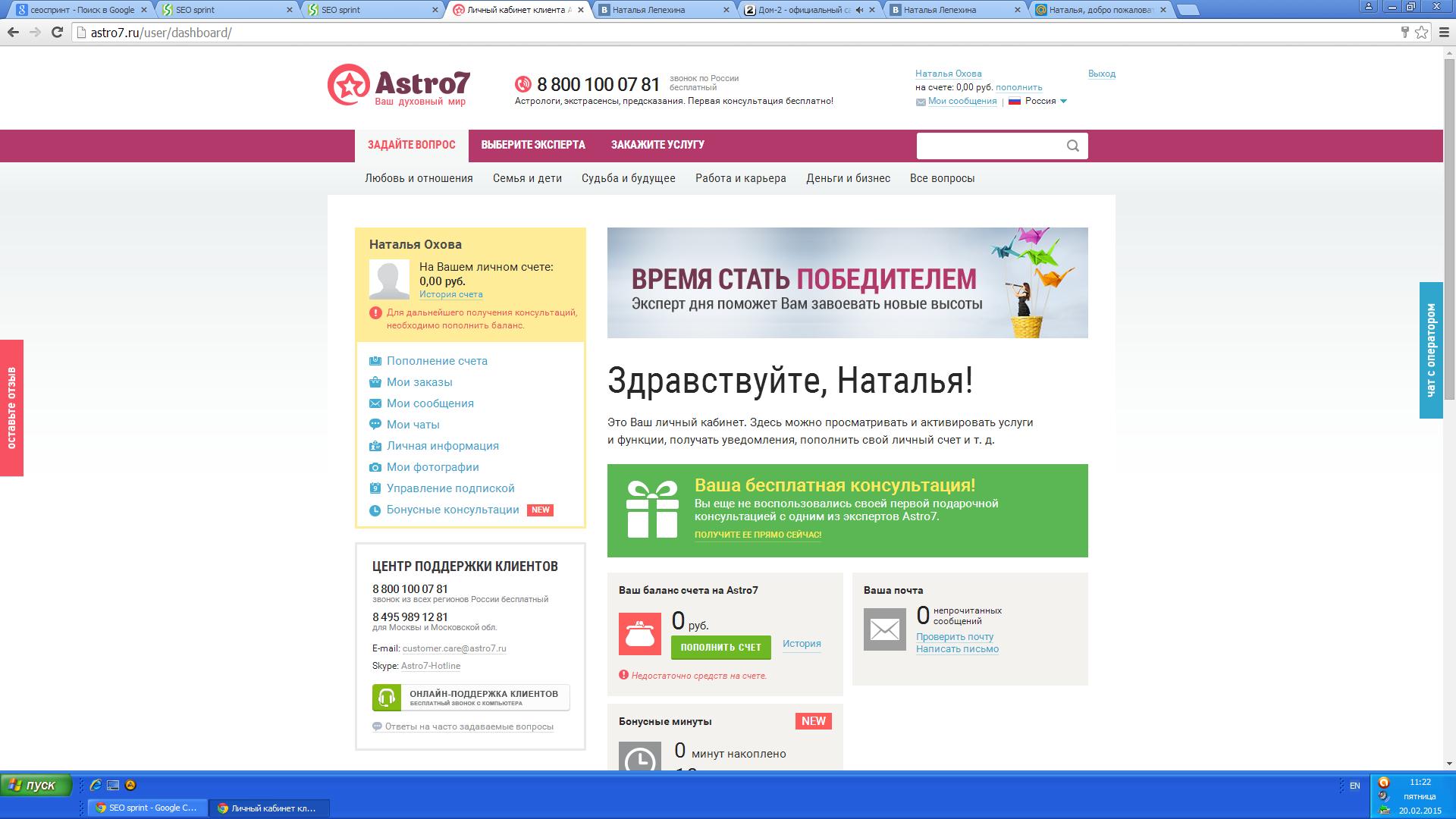Open SEO sprint taskbar window
This screenshot has height=819, width=1456.
[x=148, y=808]
